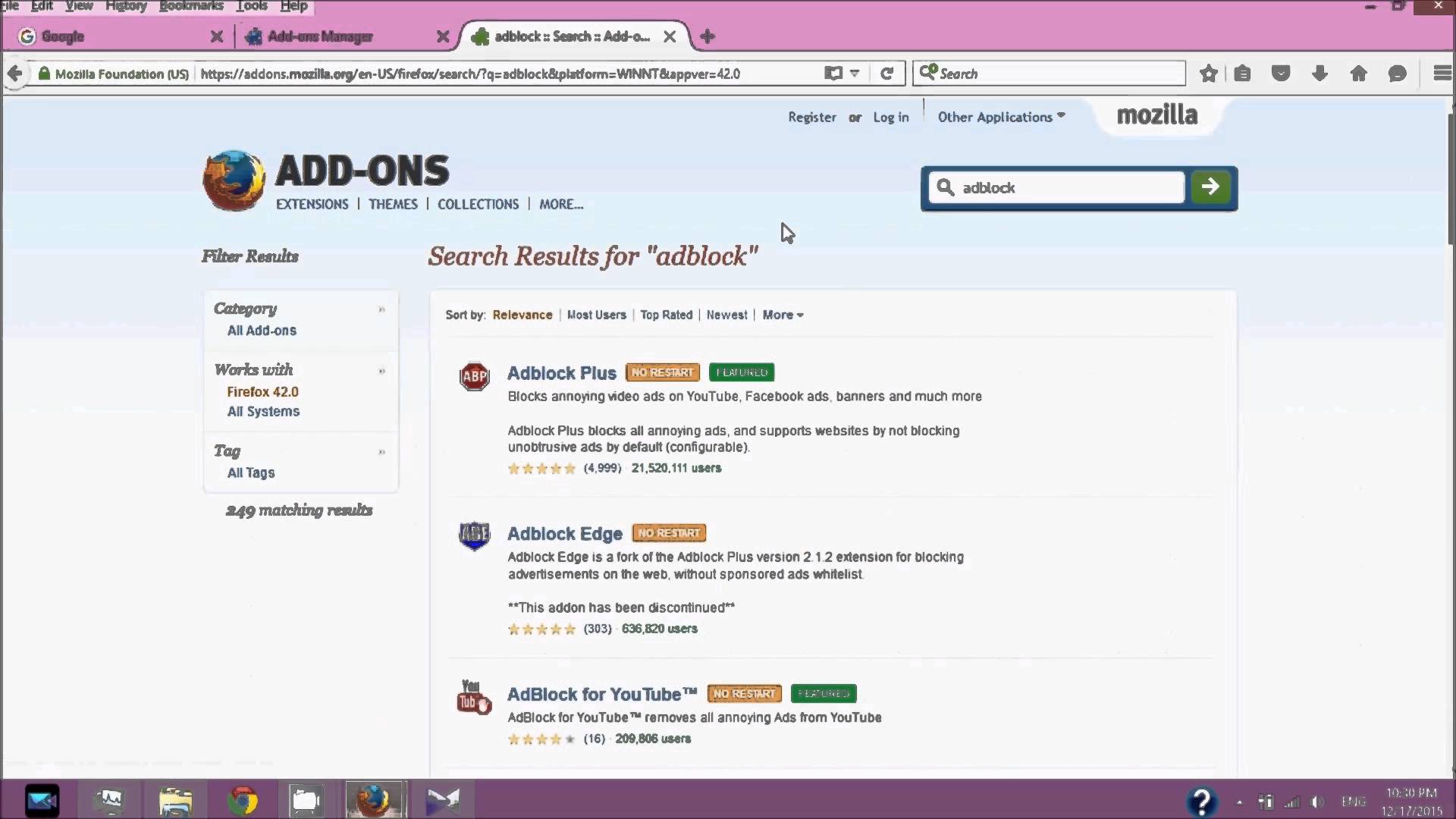This screenshot has height=819, width=1456.
Task: Click the Adblock Plus addon icon
Action: [x=473, y=376]
